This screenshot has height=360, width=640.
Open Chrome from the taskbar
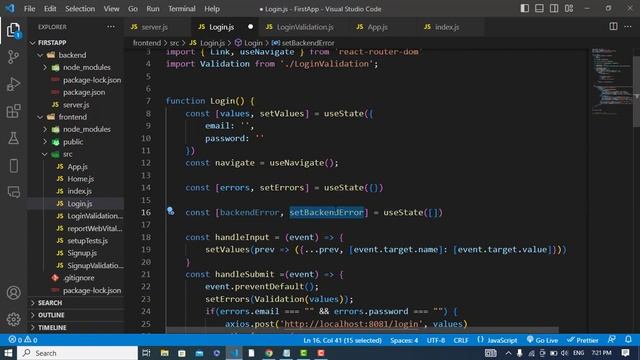coord(269,353)
